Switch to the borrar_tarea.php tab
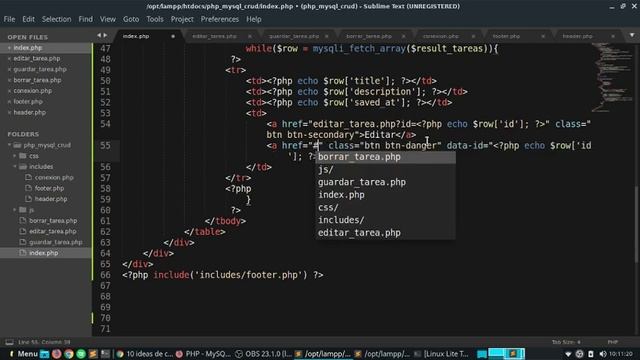 tap(369, 36)
